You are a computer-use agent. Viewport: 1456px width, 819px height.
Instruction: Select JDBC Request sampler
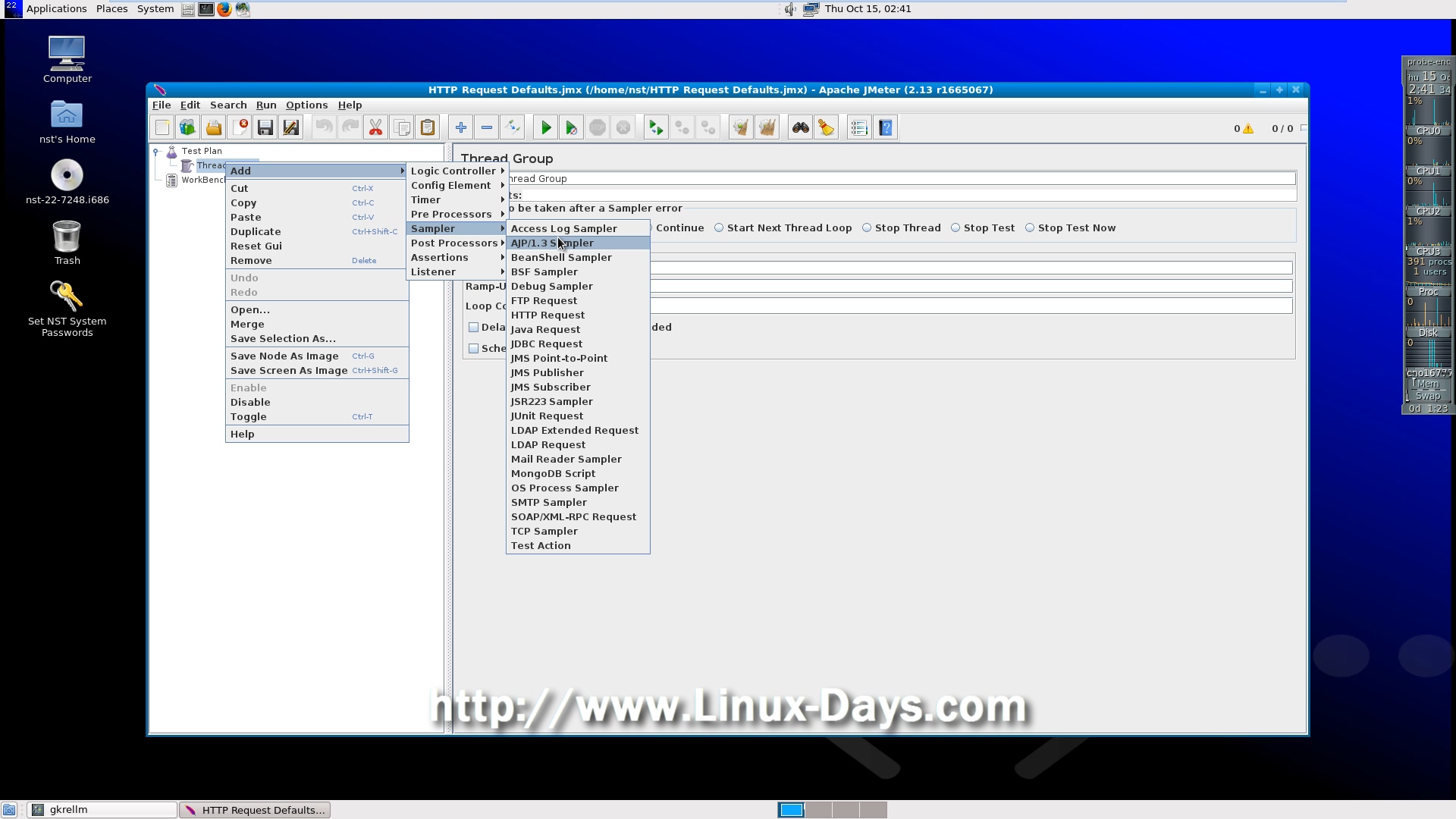coord(578,344)
